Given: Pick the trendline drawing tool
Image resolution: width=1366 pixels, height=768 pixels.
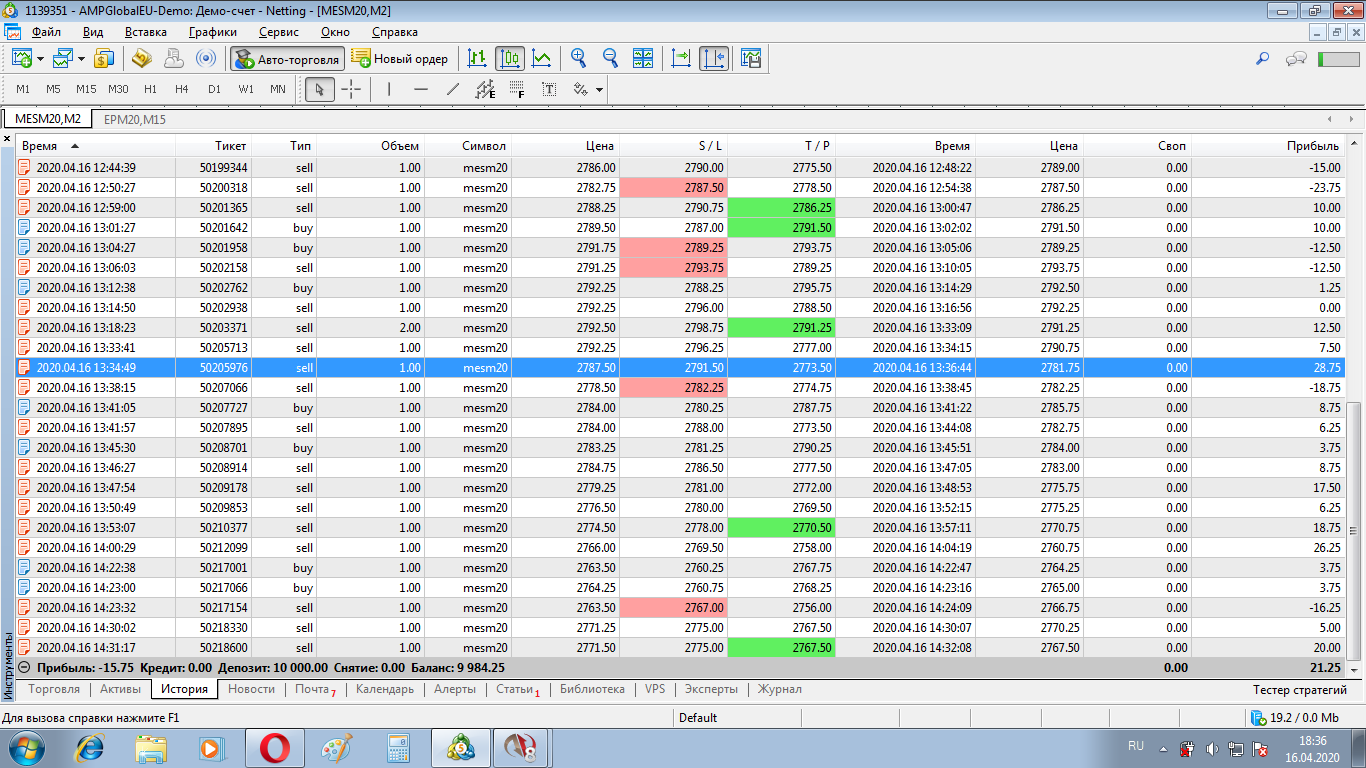Looking at the screenshot, I should click(x=452, y=90).
